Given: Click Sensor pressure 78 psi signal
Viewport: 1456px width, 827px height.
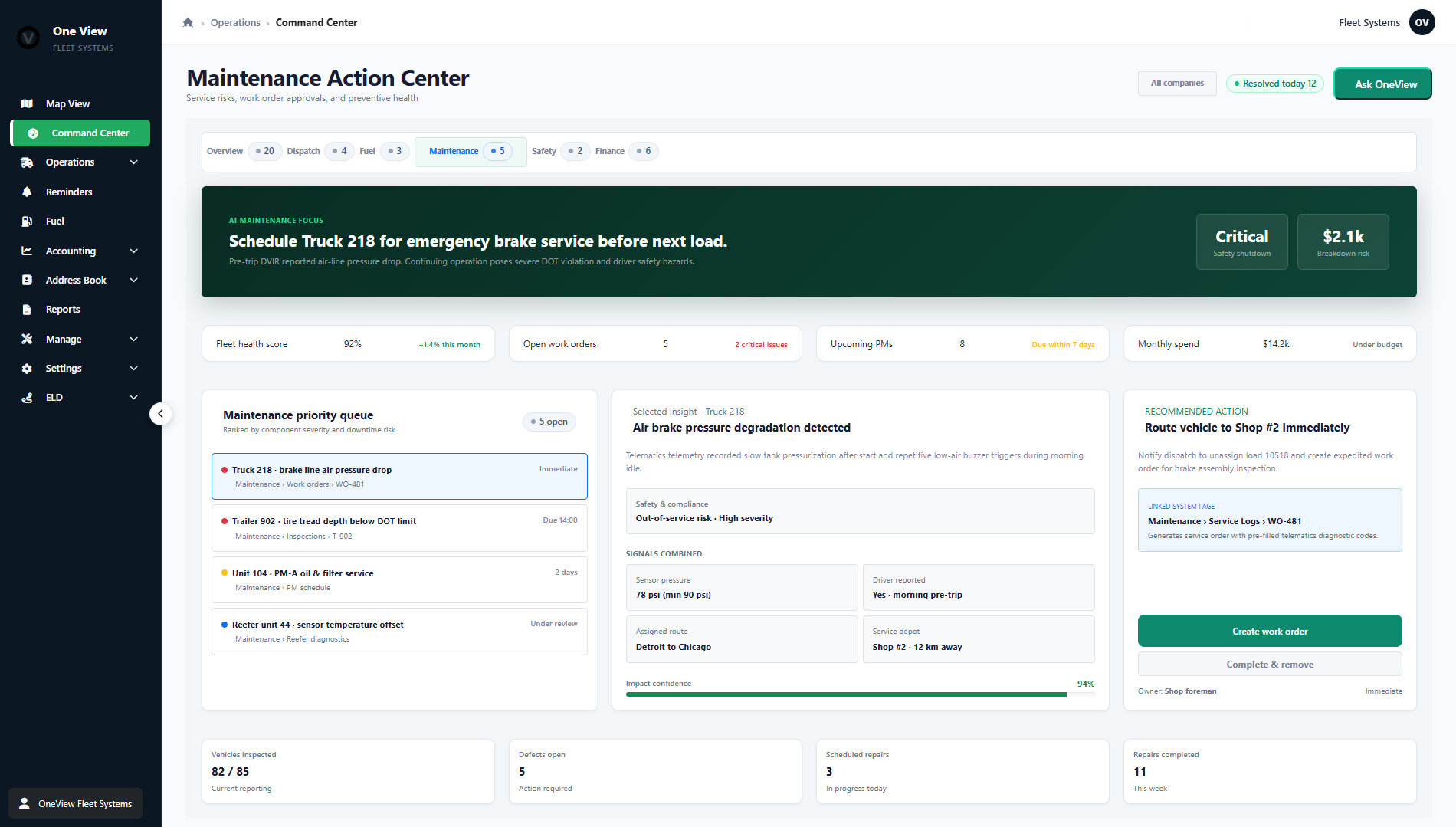Looking at the screenshot, I should click(x=742, y=588).
